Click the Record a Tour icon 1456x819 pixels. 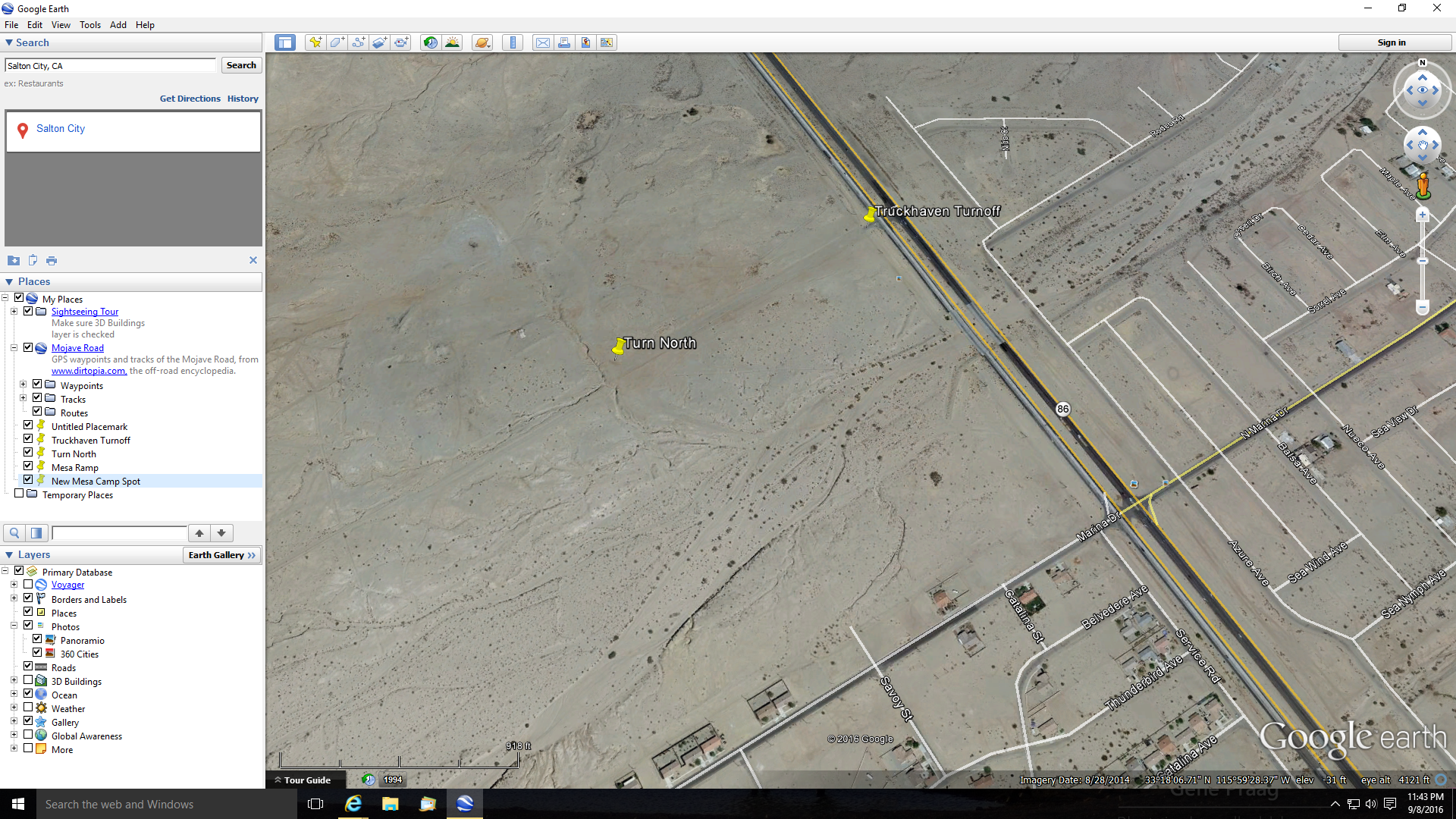(x=401, y=42)
